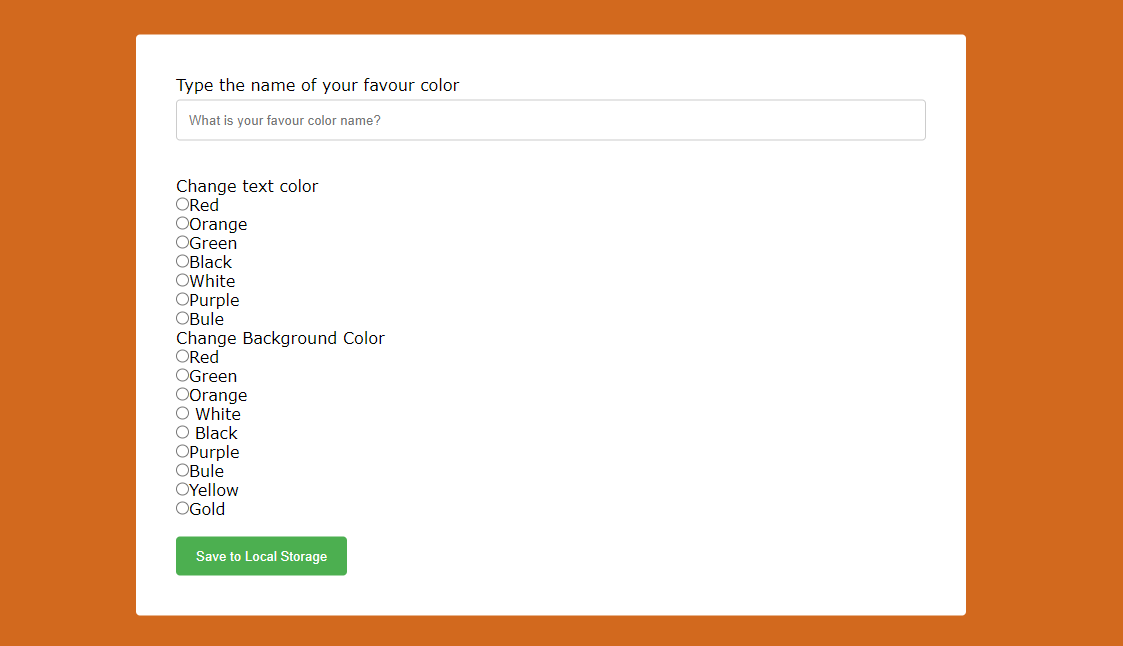1123x646 pixels.
Task: Select Red as text color
Action: coord(181,204)
